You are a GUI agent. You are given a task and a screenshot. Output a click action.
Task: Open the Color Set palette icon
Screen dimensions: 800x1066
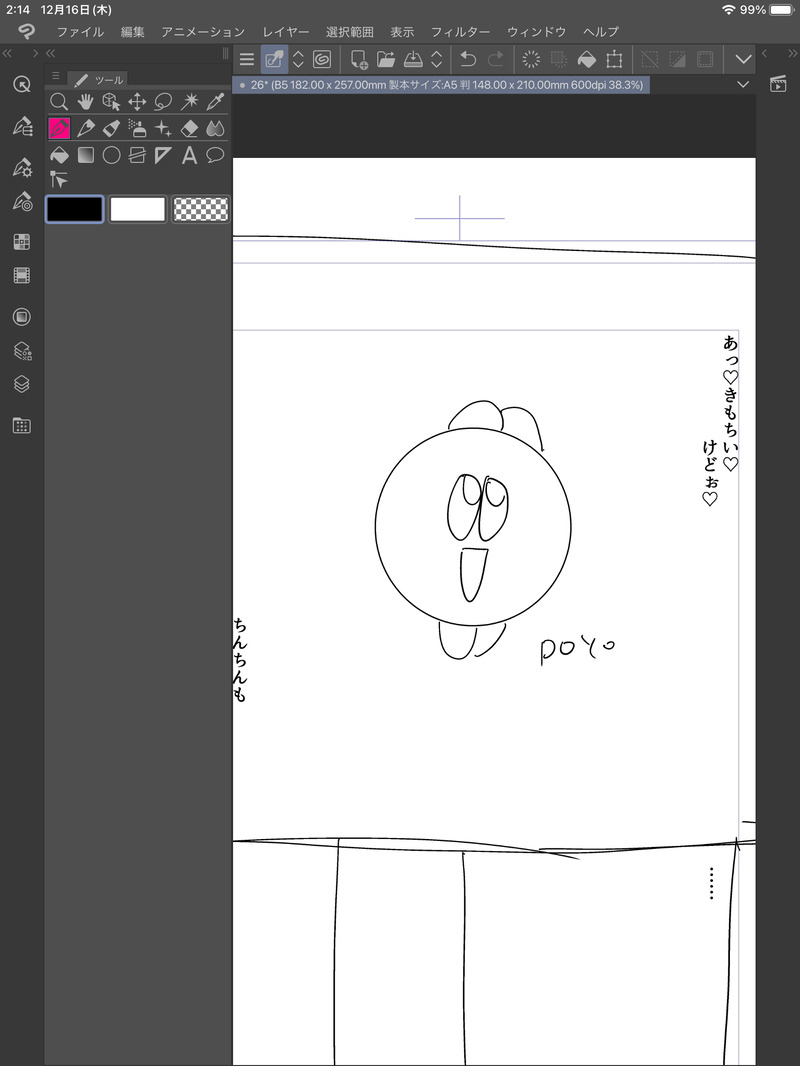click(x=22, y=241)
